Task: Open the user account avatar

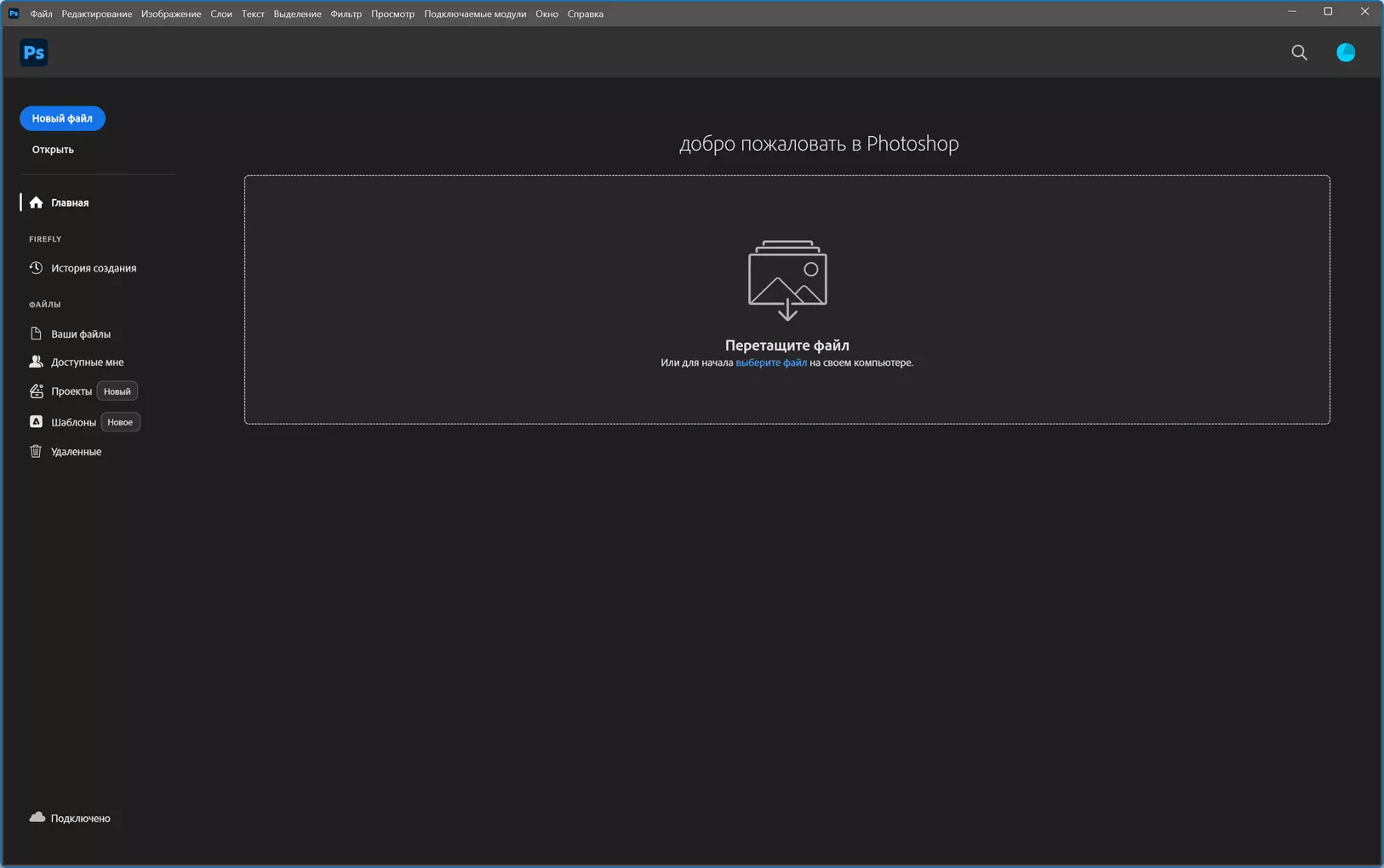Action: [x=1346, y=53]
